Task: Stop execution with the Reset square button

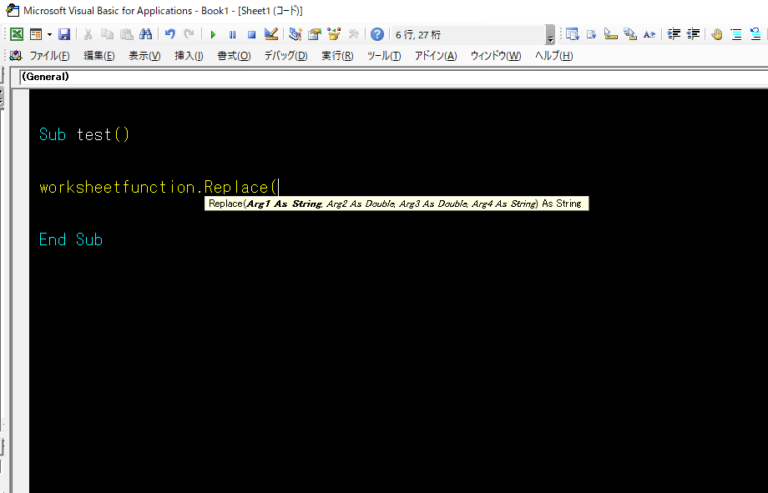Action: (x=251, y=34)
